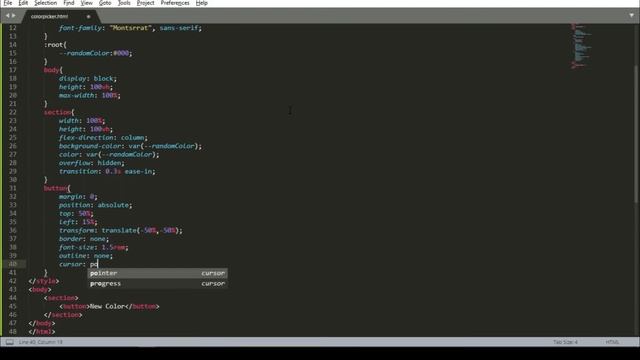Open the Goto menu
This screenshot has width=640, height=360.
[x=105, y=3]
